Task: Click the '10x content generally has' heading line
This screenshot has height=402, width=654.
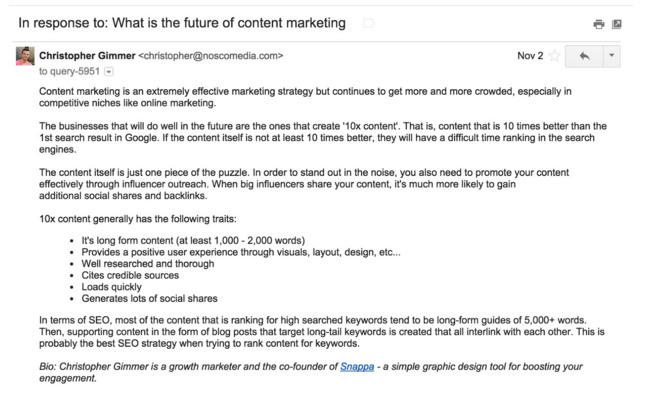Action: pos(131,219)
